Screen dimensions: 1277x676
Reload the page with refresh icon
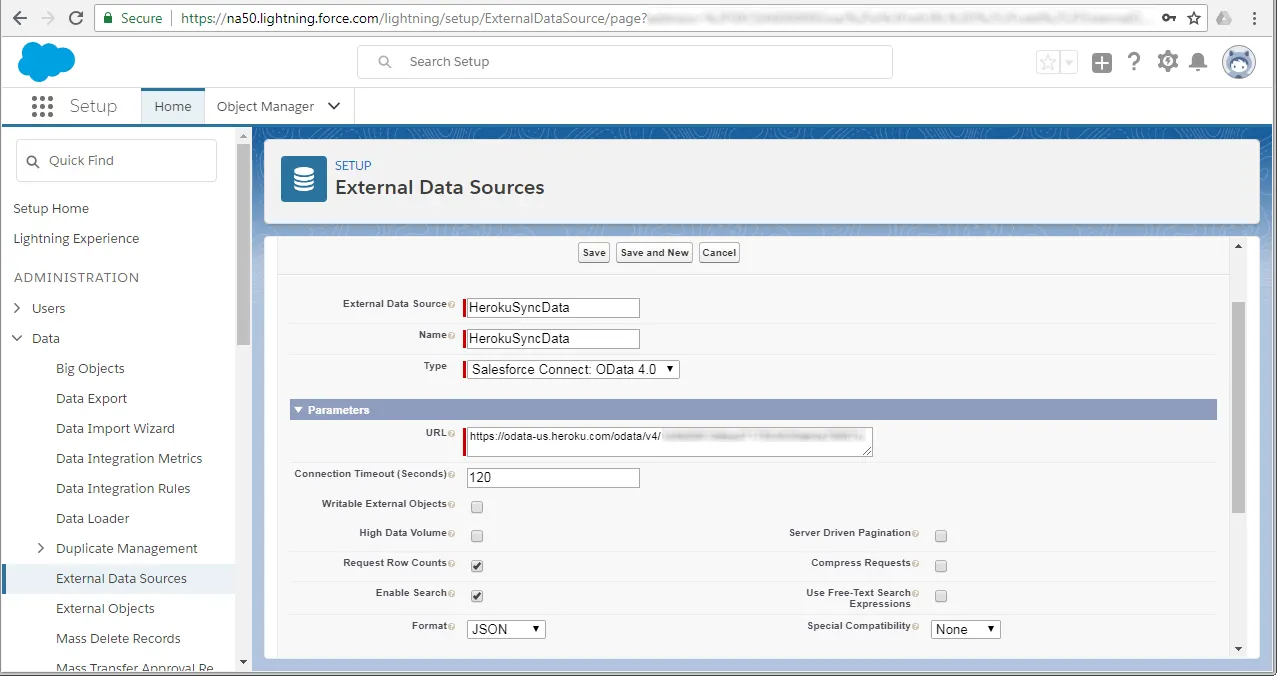[76, 18]
